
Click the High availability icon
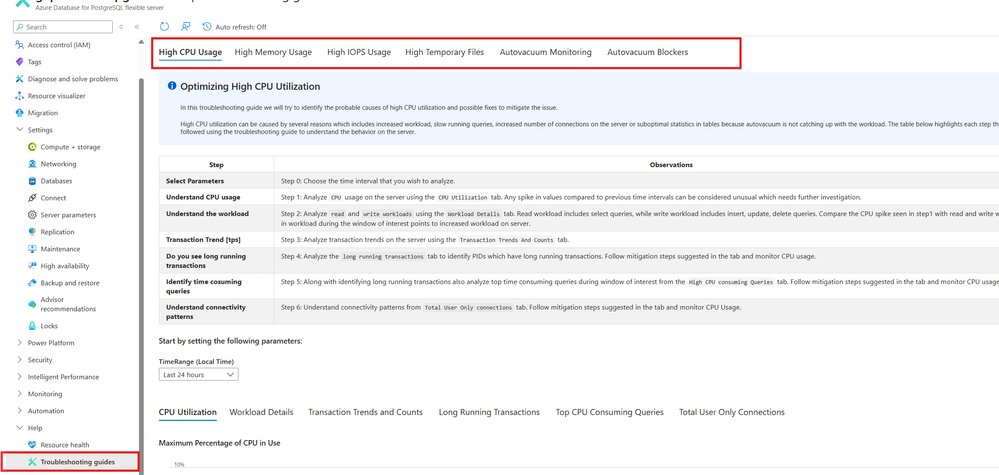coord(32,266)
